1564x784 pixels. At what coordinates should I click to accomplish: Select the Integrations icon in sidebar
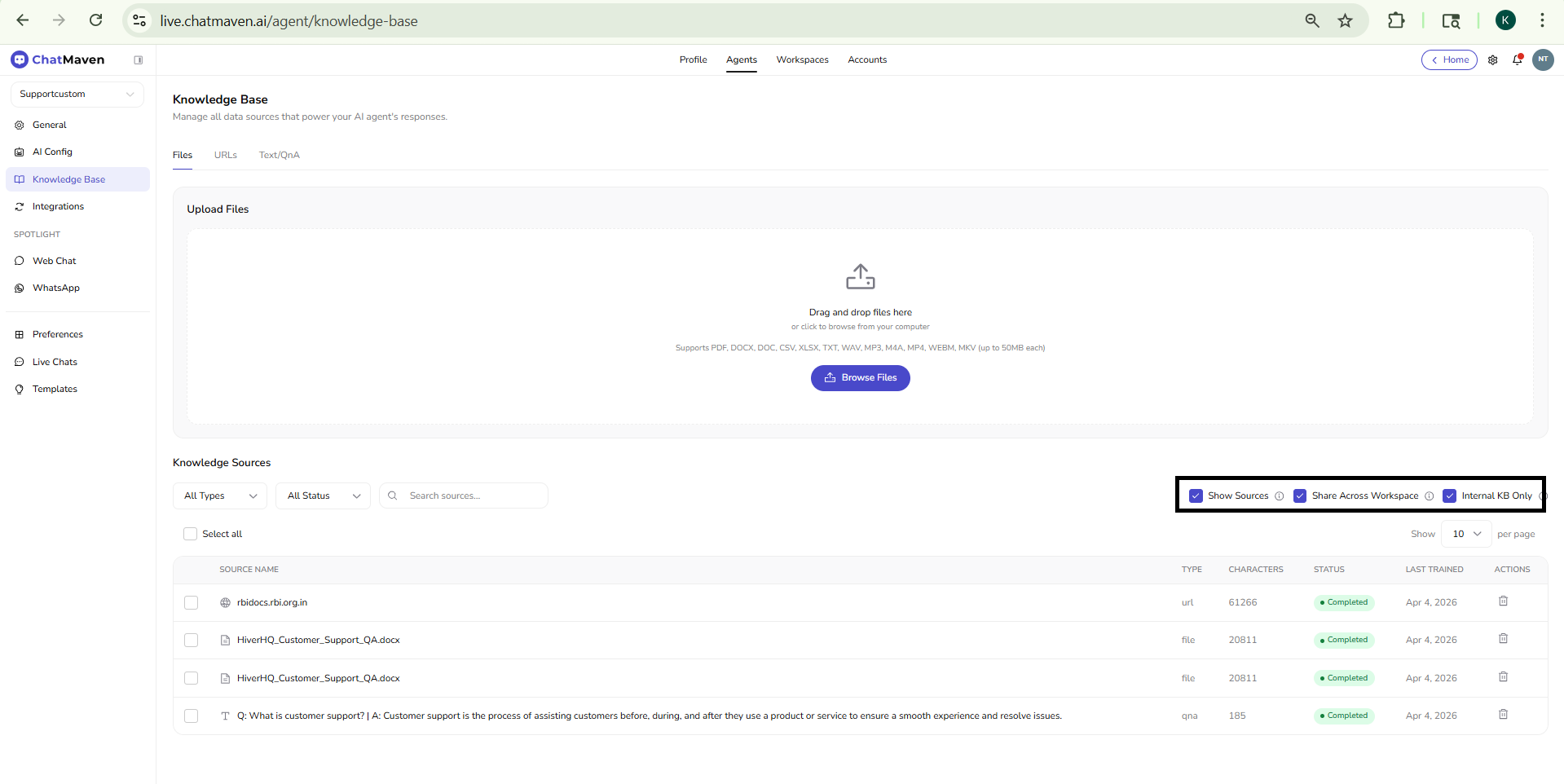tap(20, 206)
